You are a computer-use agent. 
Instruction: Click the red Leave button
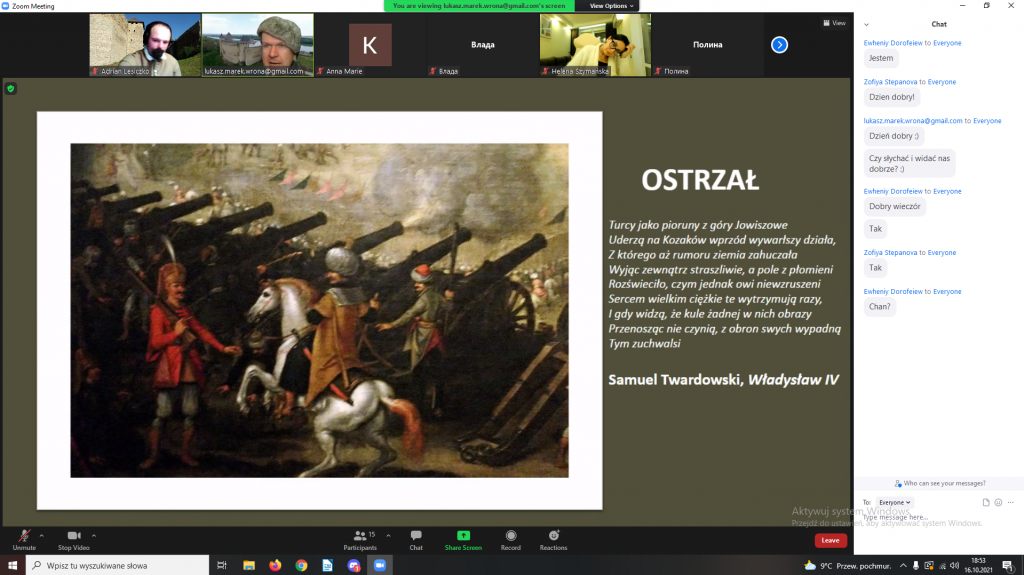point(830,540)
